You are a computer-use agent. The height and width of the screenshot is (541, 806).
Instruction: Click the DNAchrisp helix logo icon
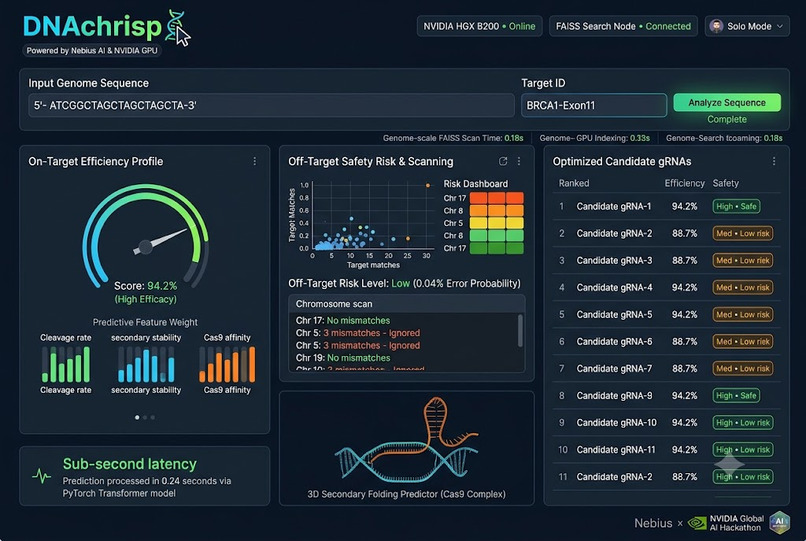[x=175, y=25]
